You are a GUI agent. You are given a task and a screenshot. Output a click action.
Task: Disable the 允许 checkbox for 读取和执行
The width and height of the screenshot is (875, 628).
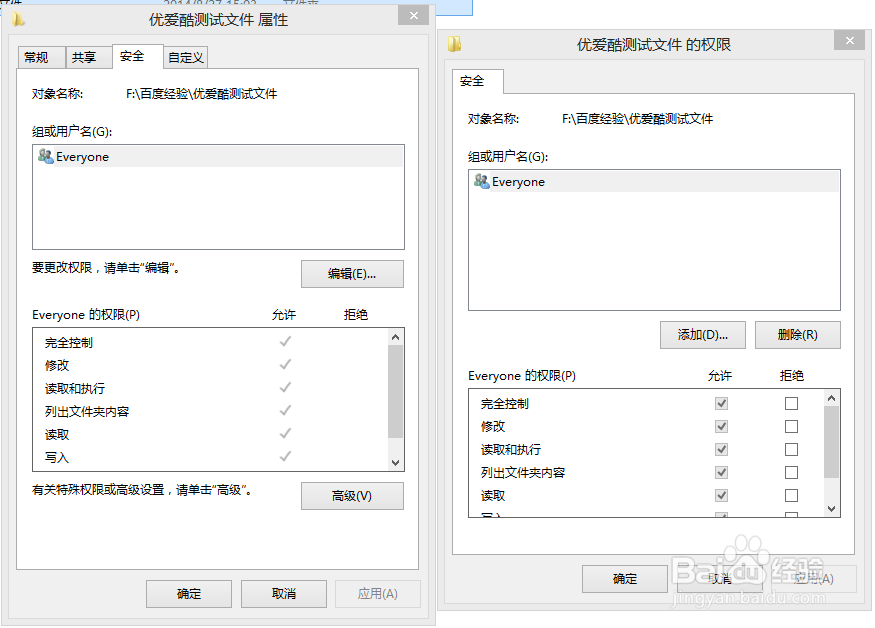click(x=722, y=449)
